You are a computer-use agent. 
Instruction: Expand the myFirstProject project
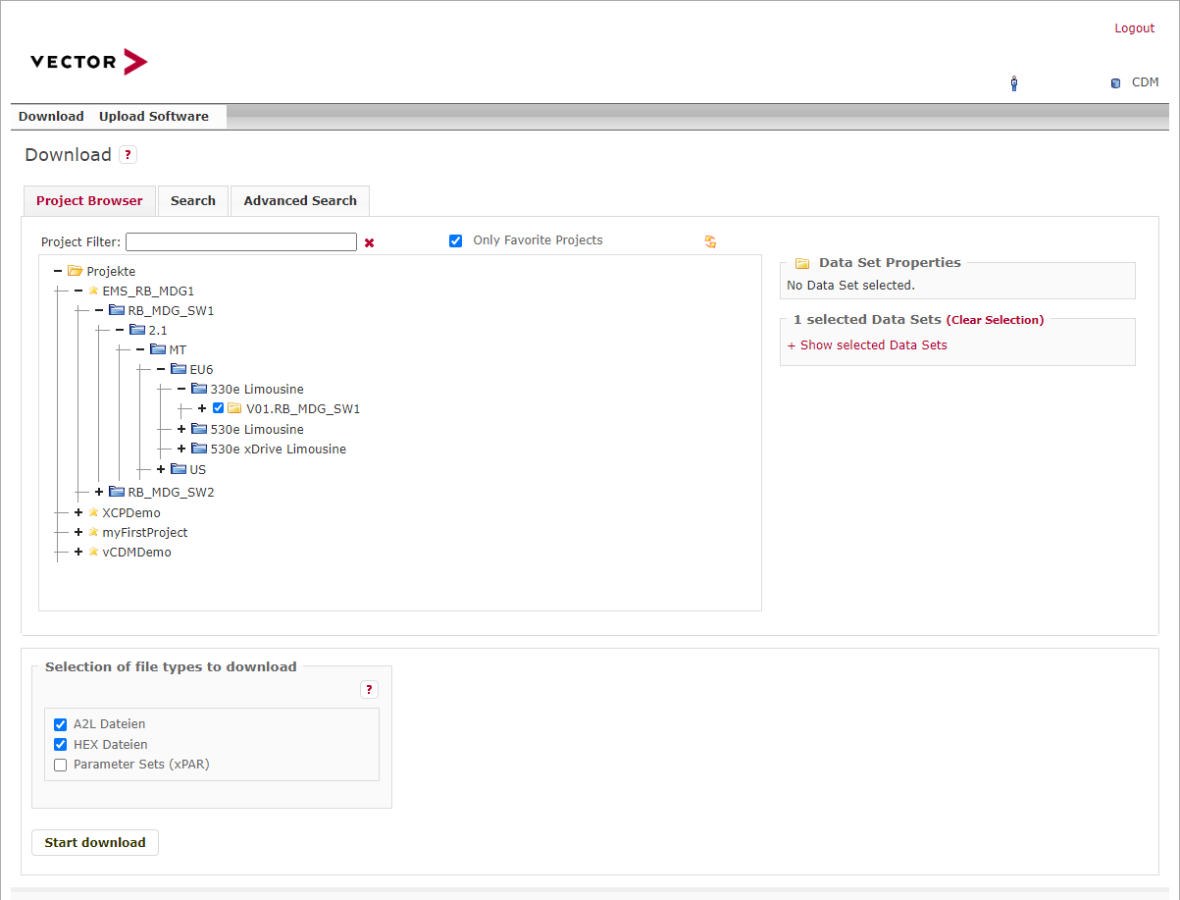tap(78, 532)
